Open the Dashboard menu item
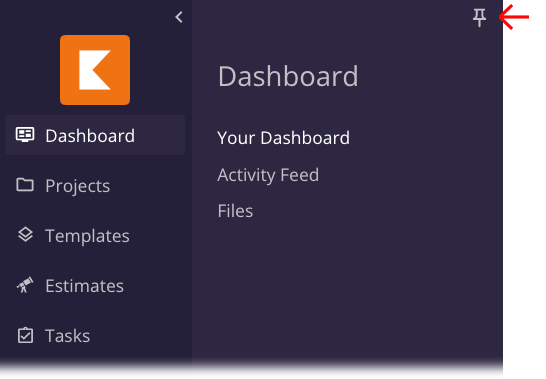 point(95,135)
